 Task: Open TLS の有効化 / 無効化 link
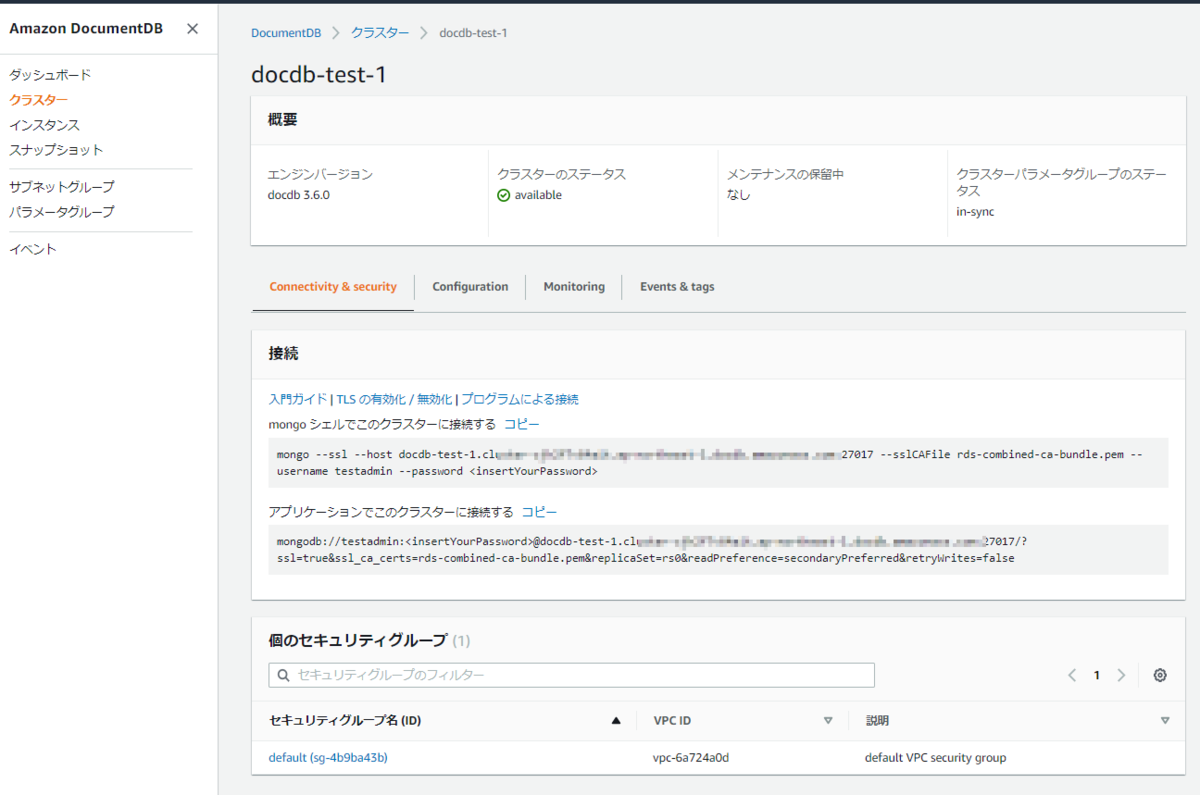394,399
